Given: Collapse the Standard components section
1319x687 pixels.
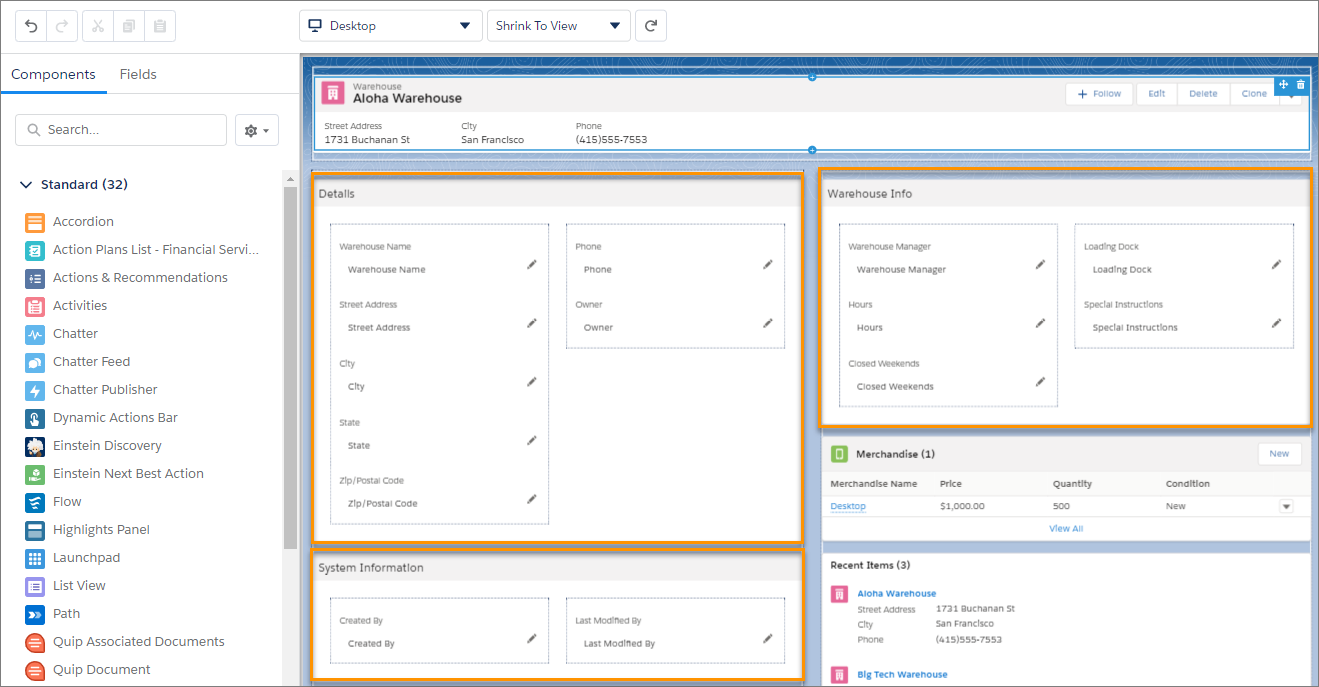Looking at the screenshot, I should click(27, 185).
